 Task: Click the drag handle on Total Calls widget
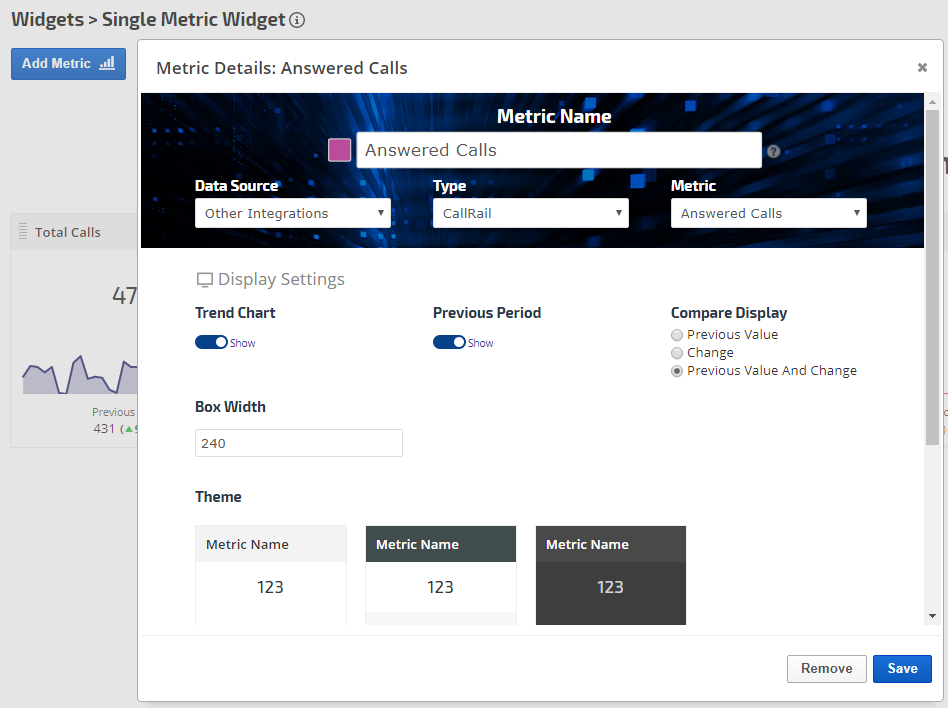(23, 232)
